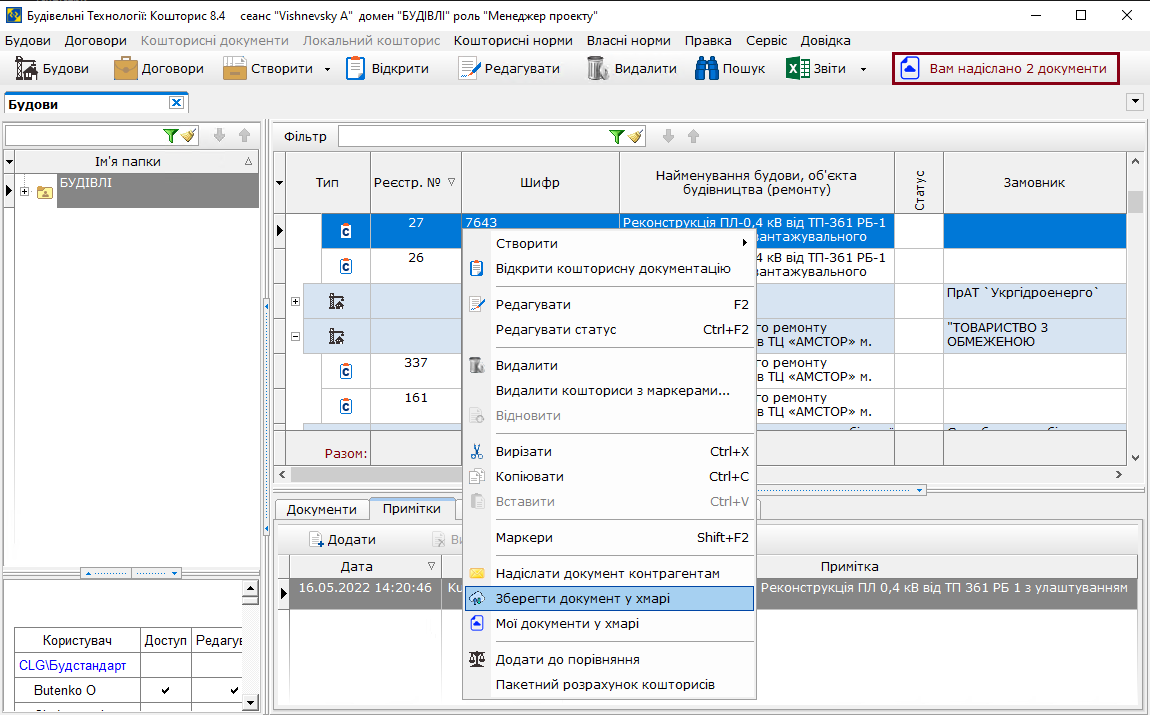Click the Створити toolbar button
Screen dimensions: 1150x715
(268, 68)
